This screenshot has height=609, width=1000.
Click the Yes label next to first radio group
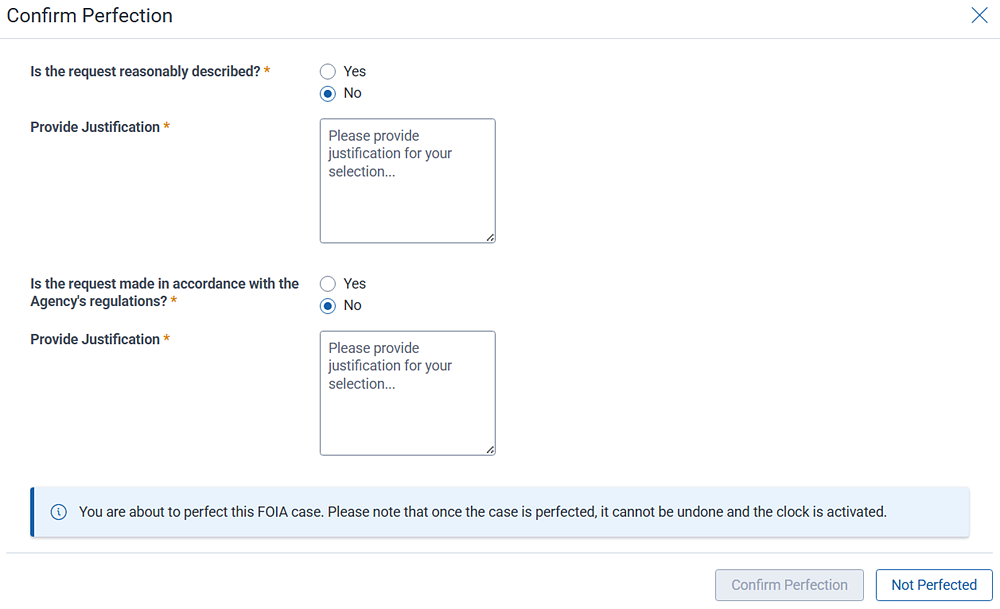[x=353, y=71]
